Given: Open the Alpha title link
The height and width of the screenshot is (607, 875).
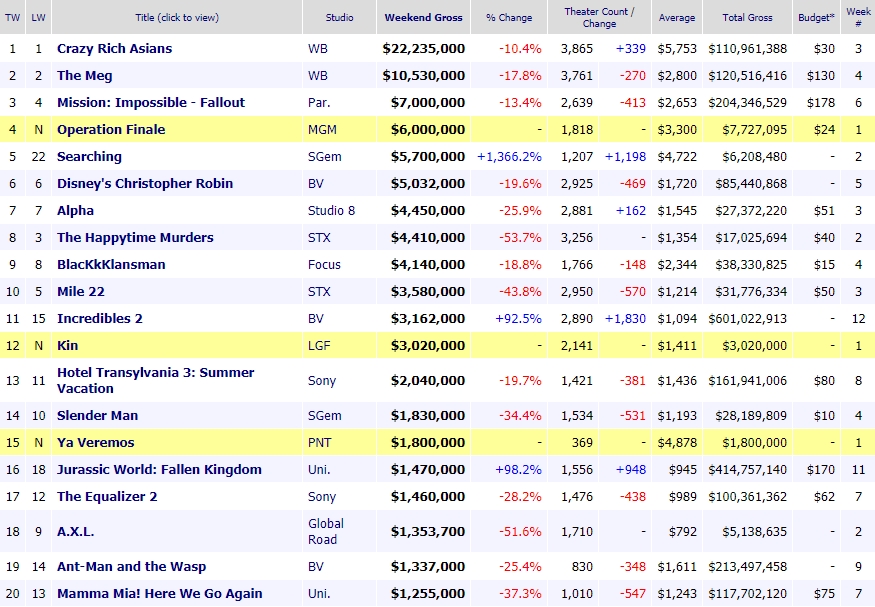Looking at the screenshot, I should 75,210.
